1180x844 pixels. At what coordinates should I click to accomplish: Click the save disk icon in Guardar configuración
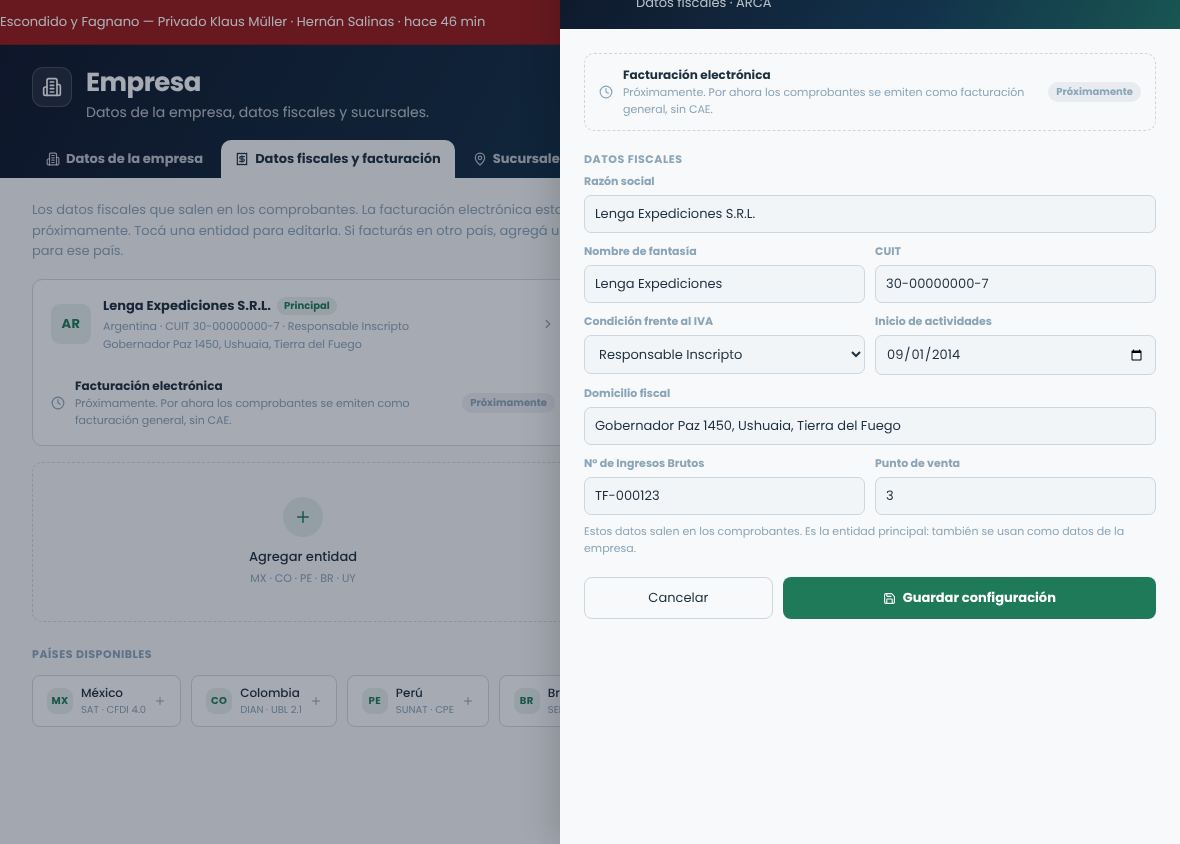(889, 598)
